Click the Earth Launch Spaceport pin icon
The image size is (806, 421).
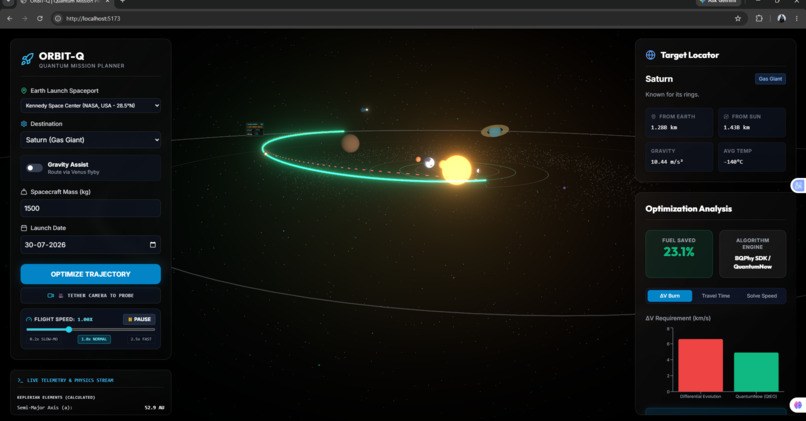[x=24, y=90]
